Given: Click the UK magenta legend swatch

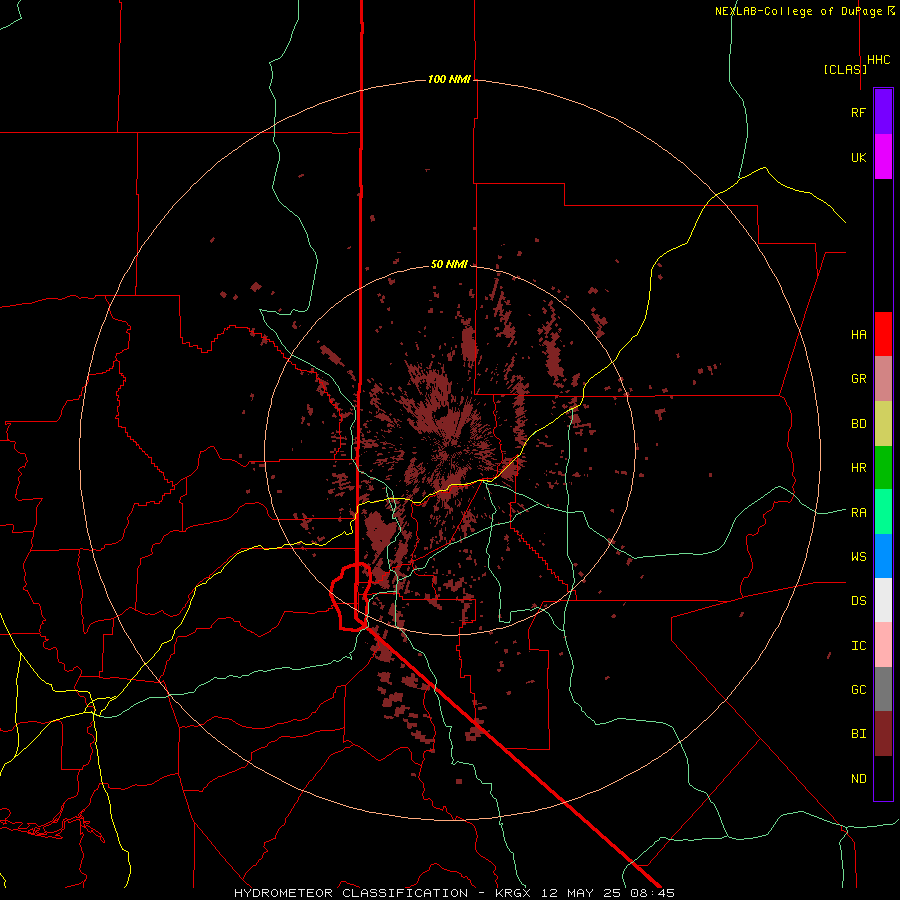Looking at the screenshot, I should click(883, 157).
